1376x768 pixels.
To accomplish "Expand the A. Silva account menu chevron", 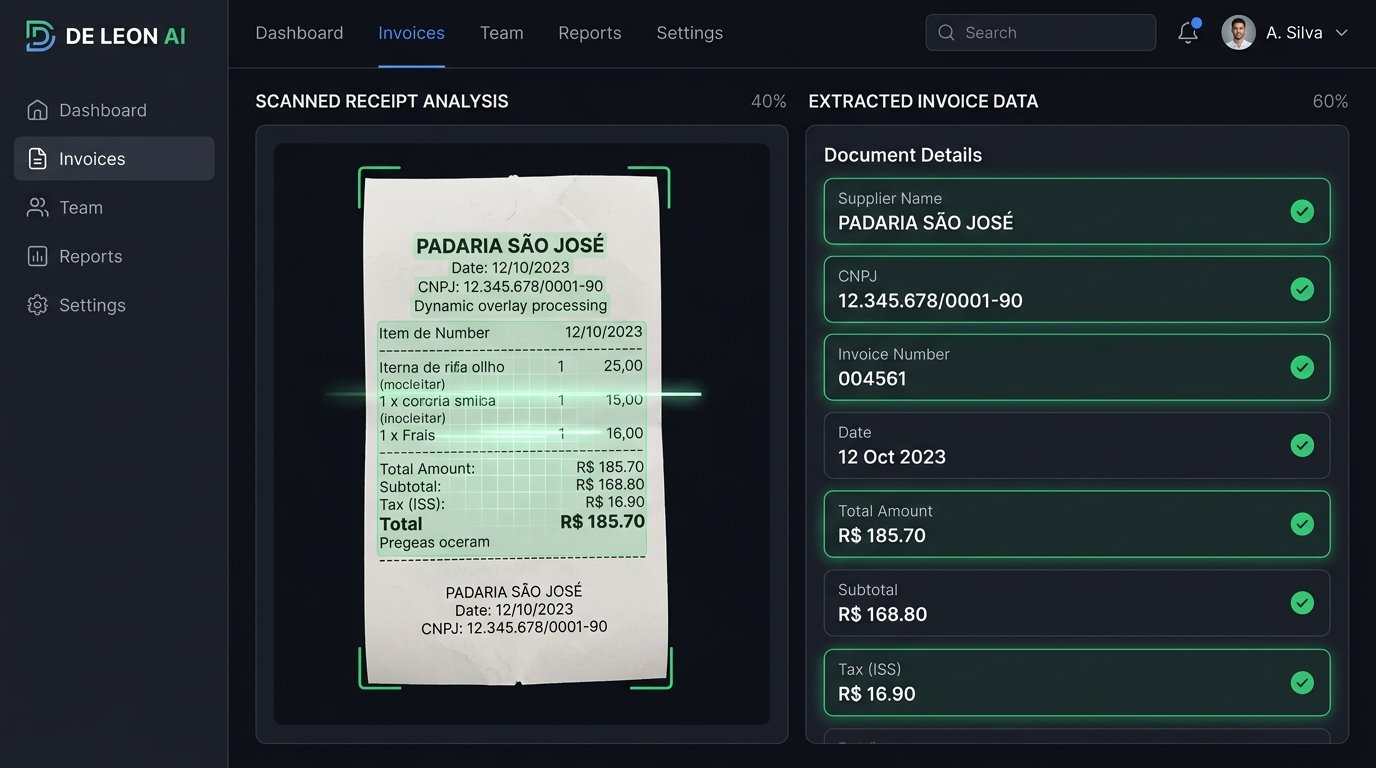I will coord(1342,33).
